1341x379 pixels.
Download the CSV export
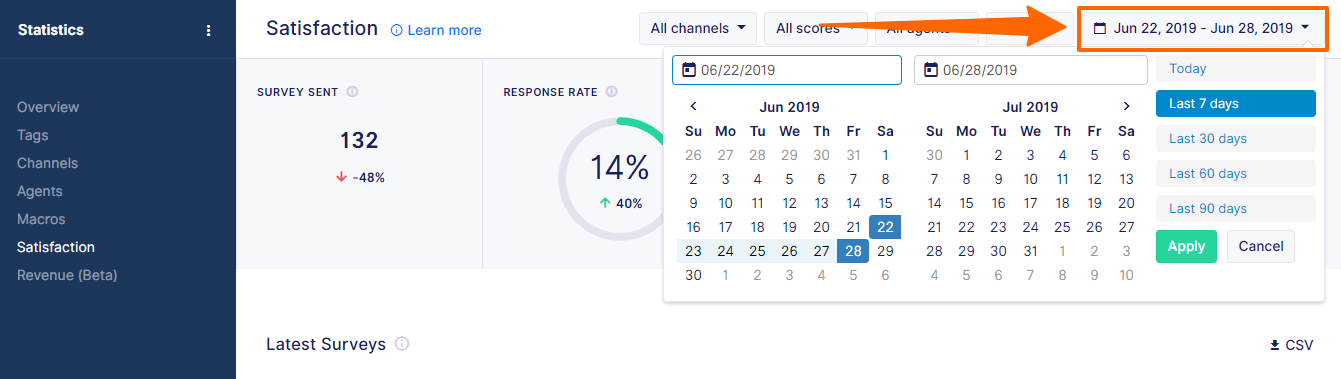click(x=1291, y=345)
